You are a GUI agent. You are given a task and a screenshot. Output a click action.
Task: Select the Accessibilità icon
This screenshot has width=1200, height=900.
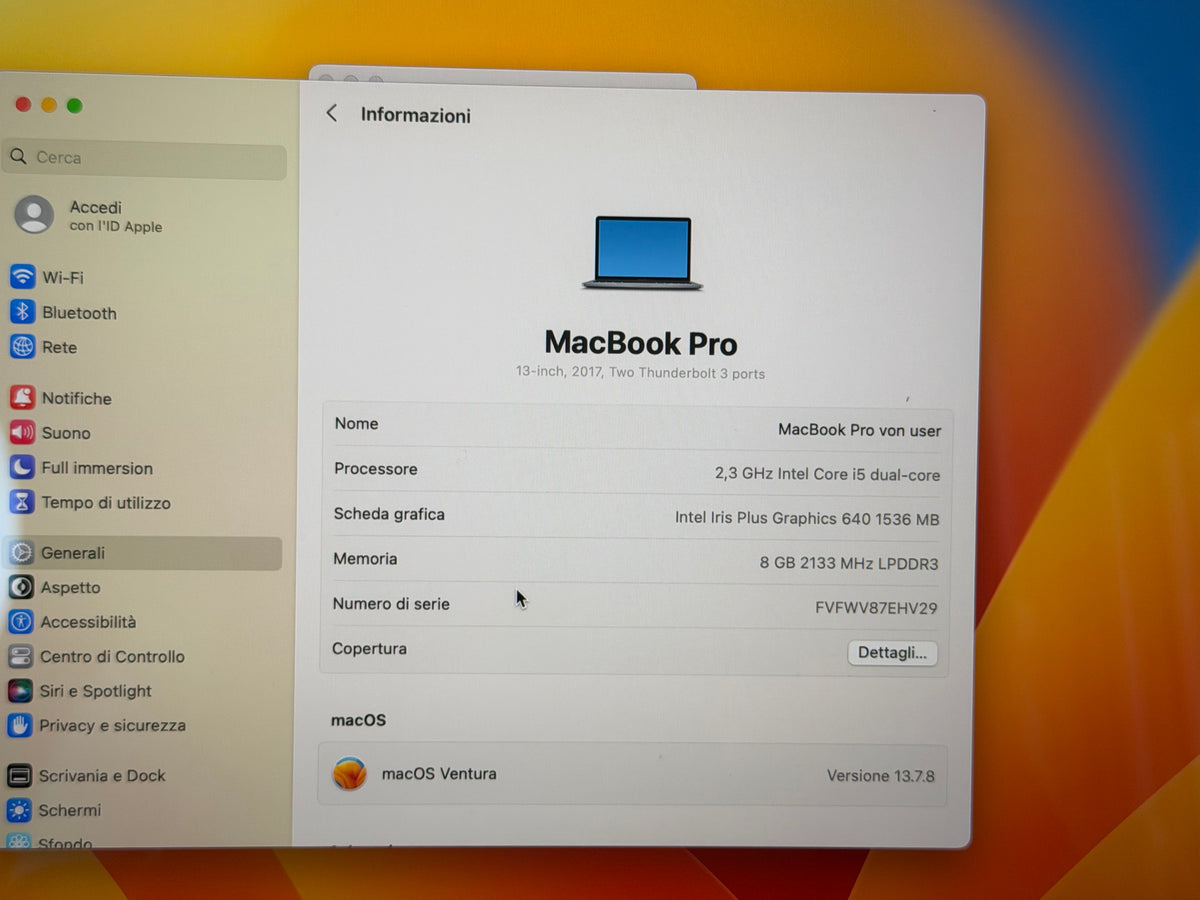(21, 621)
